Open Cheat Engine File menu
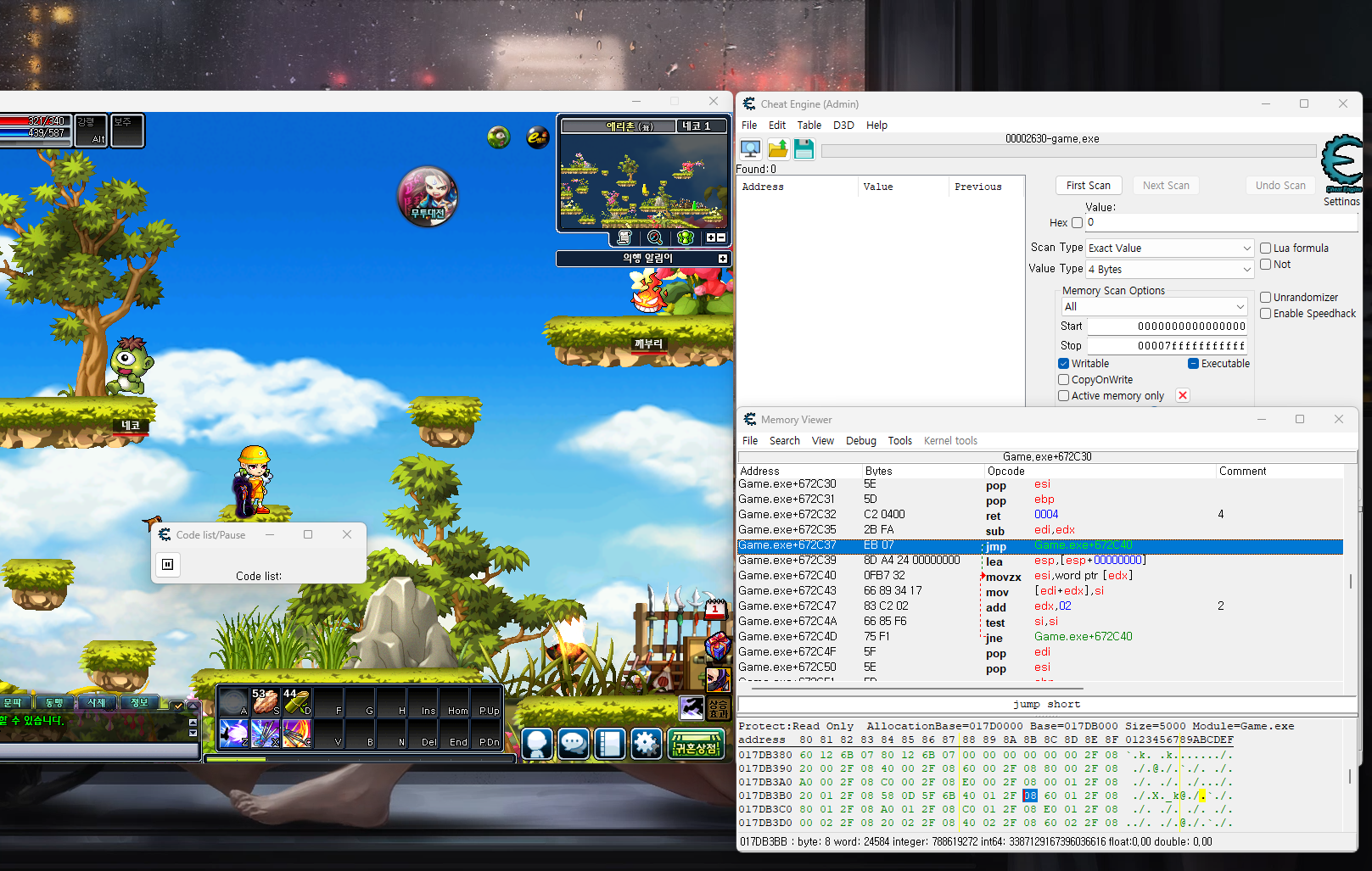 (x=749, y=126)
